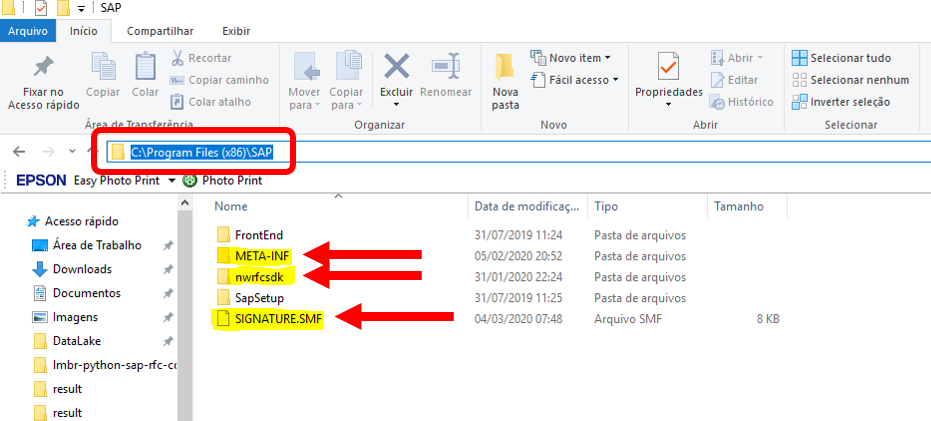Open Acesso rápido in navigation pane
Screen dimensions: 931x421
pyautogui.click(x=74, y=221)
